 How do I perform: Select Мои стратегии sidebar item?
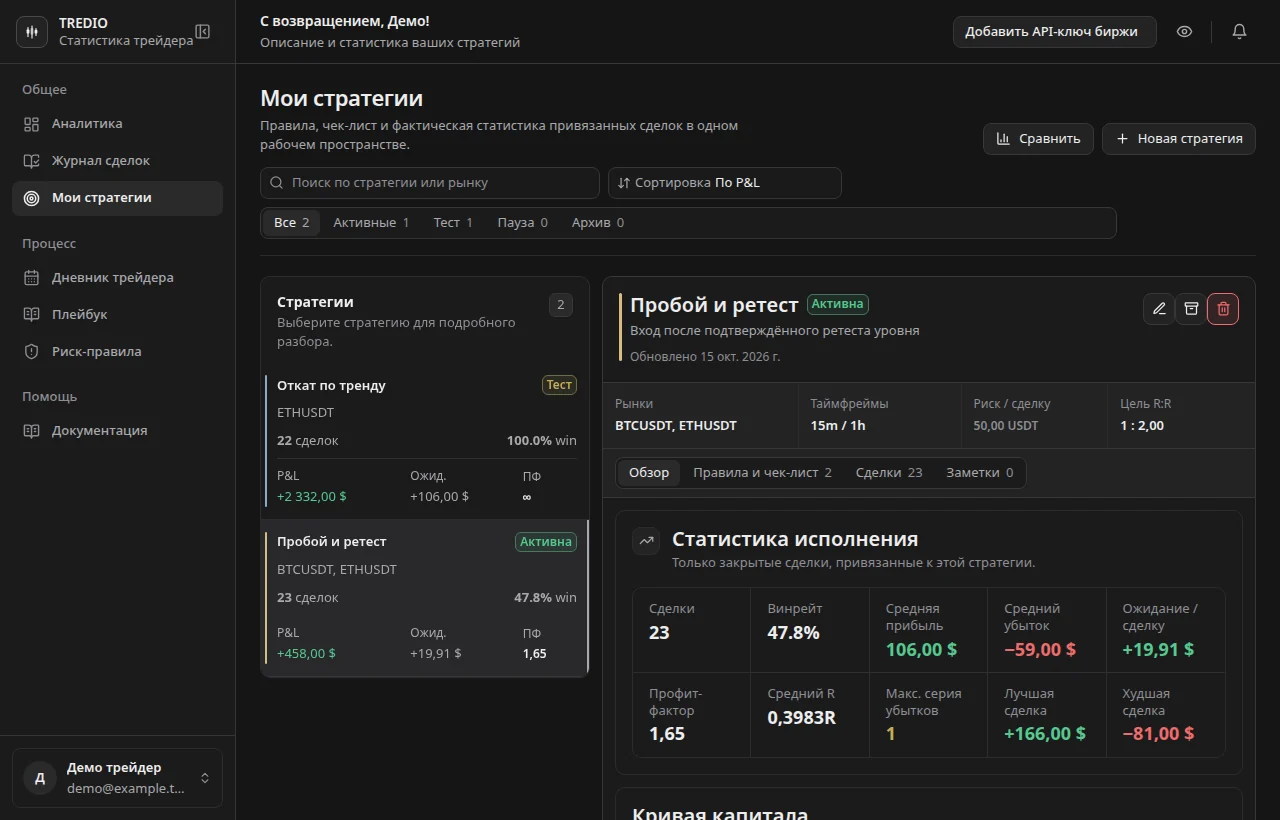click(117, 198)
